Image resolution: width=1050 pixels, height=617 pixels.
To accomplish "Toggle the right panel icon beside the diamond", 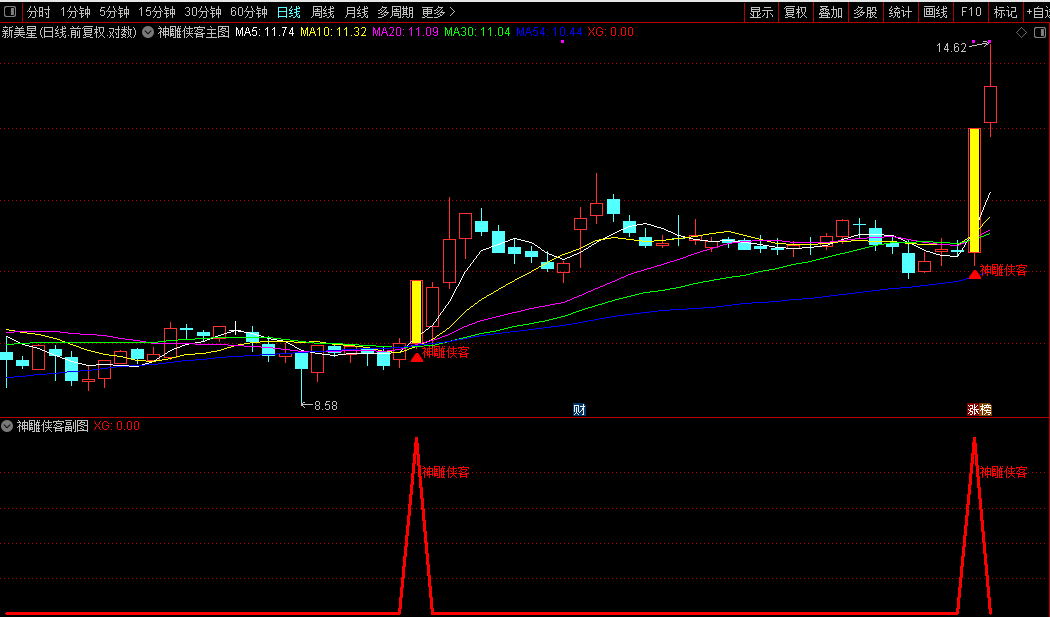I will [1040, 32].
